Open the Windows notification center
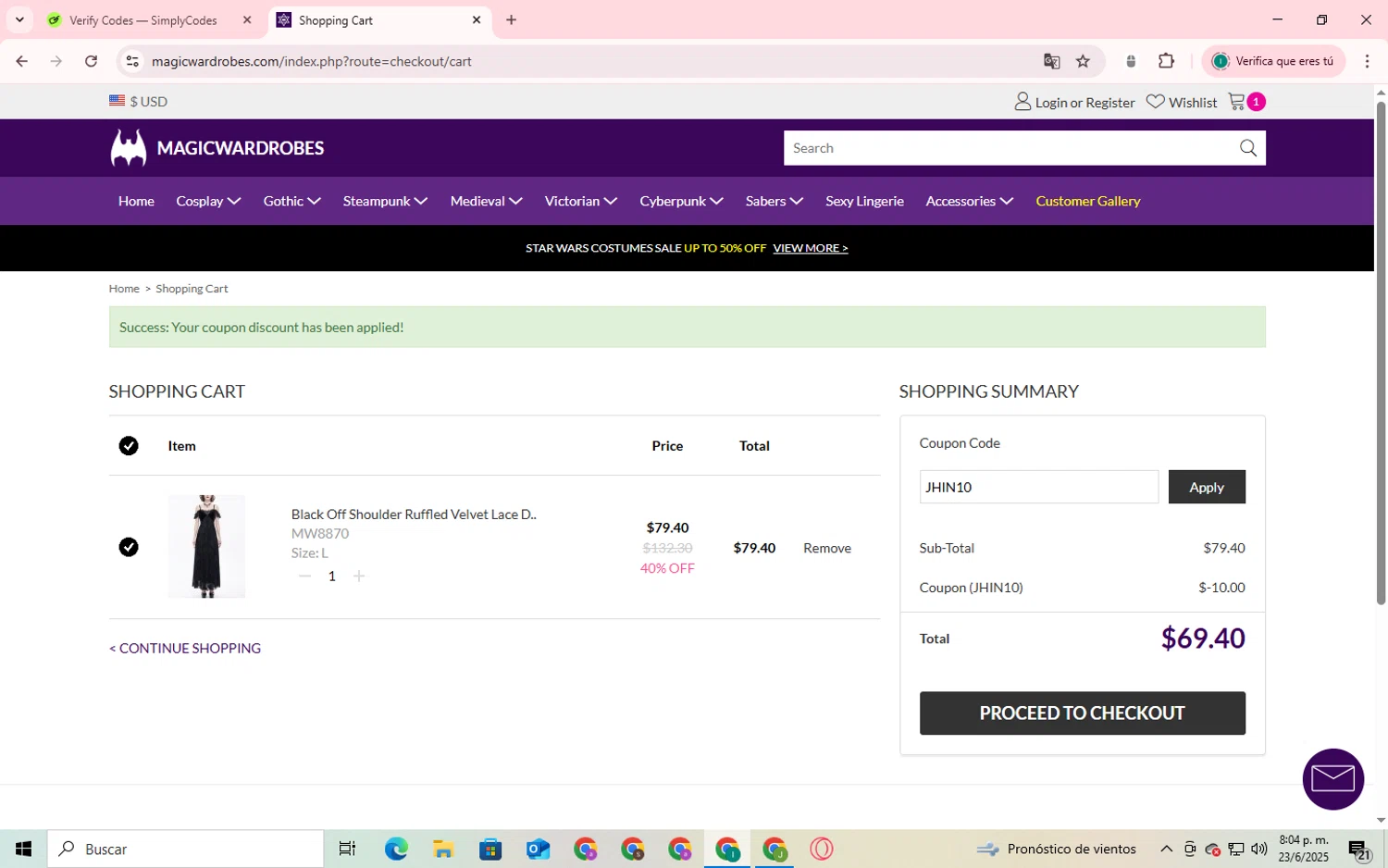The height and width of the screenshot is (868, 1388). point(1359,849)
